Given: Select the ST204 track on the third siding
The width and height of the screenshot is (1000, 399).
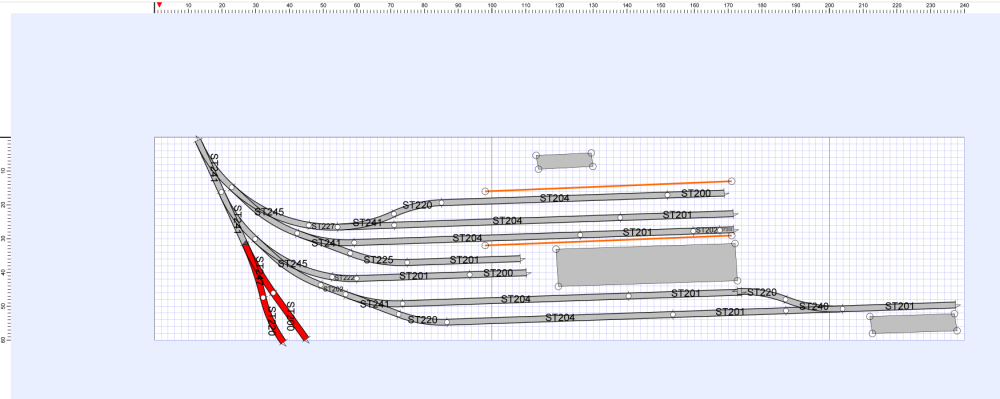Looking at the screenshot, I should (467, 238).
